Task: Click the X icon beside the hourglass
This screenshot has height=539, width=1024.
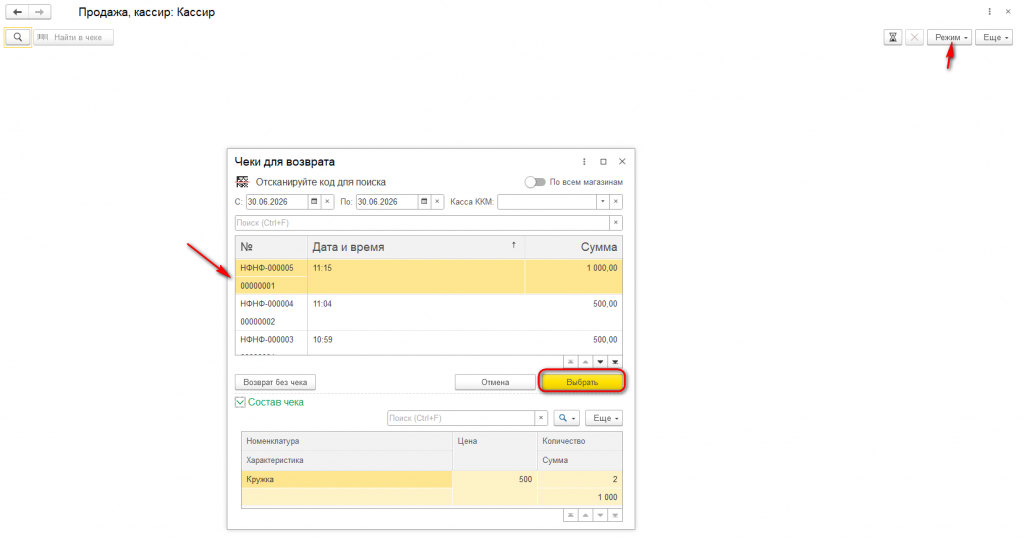Action: (914, 37)
